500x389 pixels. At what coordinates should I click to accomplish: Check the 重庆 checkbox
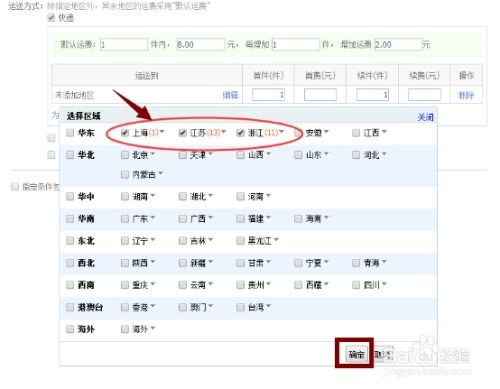125,285
